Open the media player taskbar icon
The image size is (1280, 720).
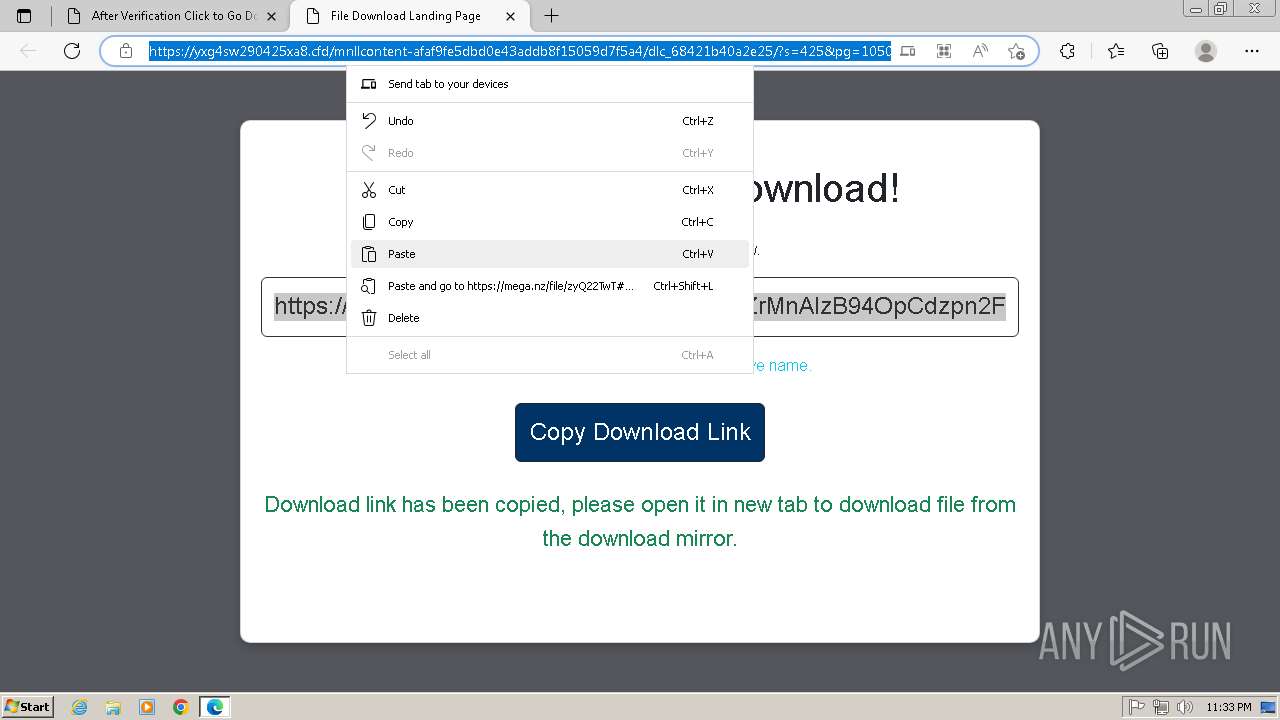tap(147, 707)
